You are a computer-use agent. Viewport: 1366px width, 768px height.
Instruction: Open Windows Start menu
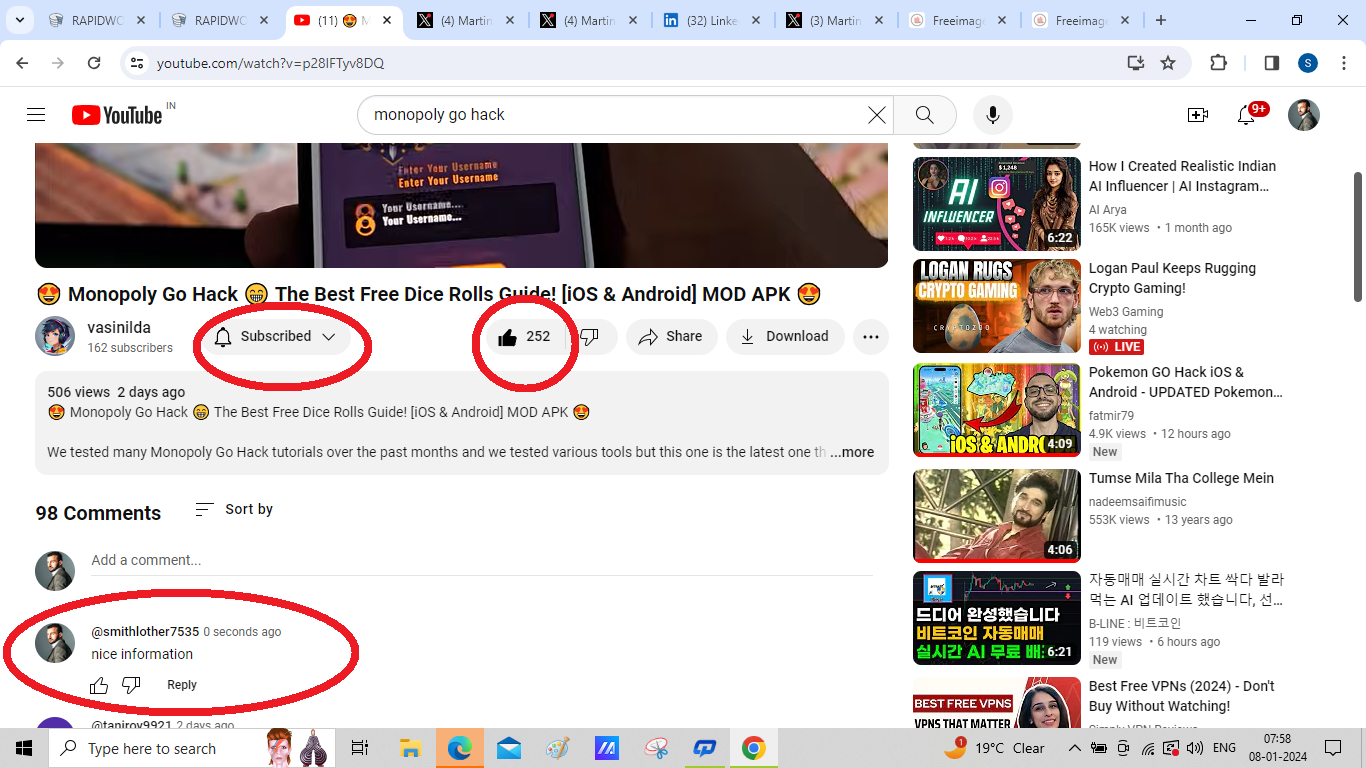click(24, 748)
